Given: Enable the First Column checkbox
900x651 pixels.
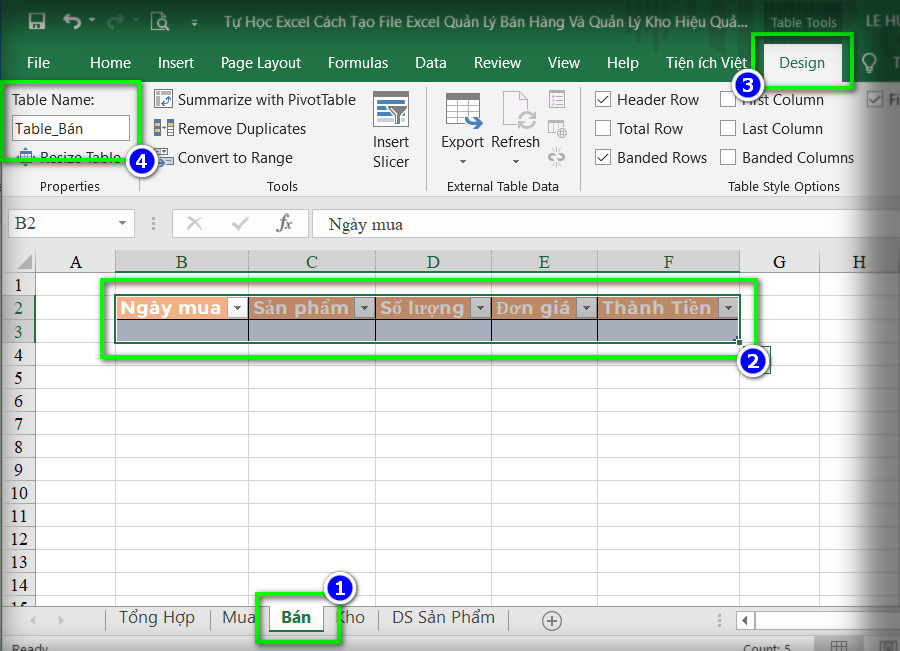Looking at the screenshot, I should [x=728, y=100].
